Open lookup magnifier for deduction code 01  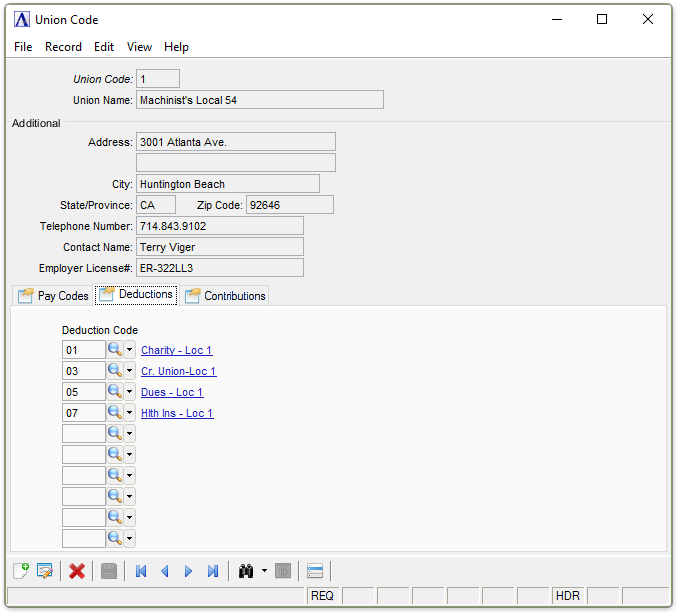pos(115,350)
